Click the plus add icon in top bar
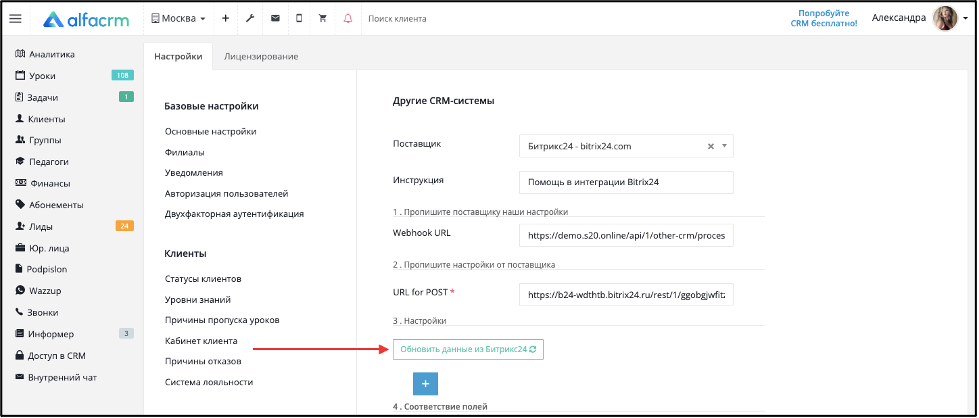Image resolution: width=979 pixels, height=418 pixels. (225, 19)
